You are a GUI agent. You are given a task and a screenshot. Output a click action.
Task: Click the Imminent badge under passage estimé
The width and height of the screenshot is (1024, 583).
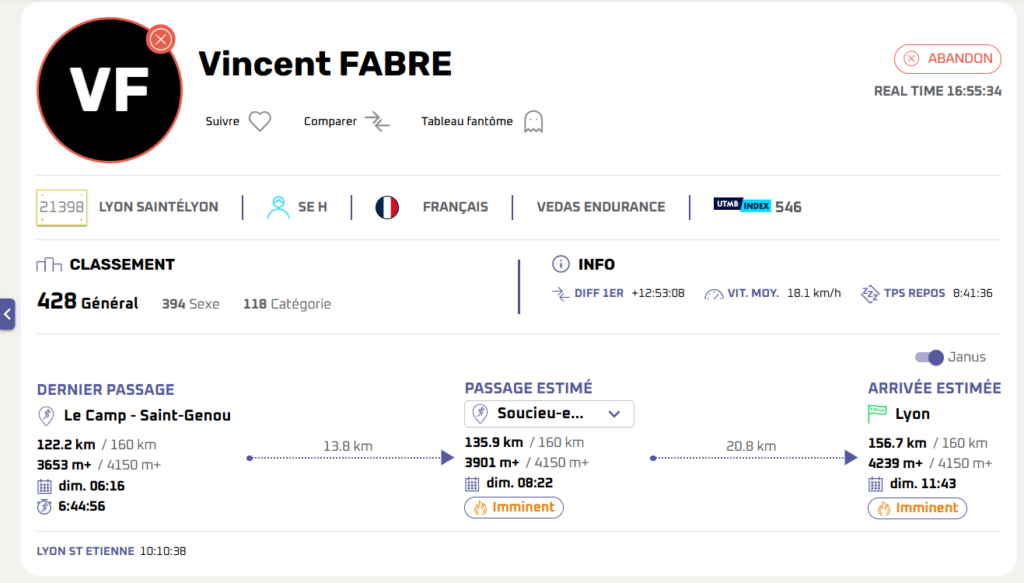point(514,507)
